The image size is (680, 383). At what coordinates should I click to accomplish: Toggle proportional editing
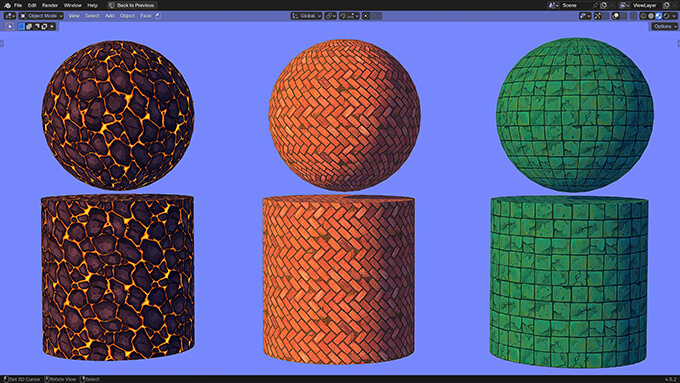click(366, 16)
